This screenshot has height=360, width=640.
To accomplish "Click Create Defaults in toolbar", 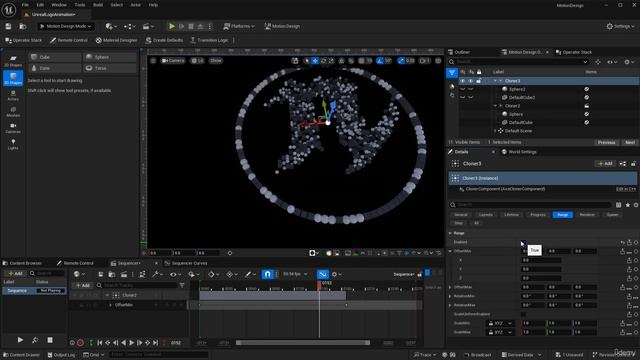I will pyautogui.click(x=164, y=40).
